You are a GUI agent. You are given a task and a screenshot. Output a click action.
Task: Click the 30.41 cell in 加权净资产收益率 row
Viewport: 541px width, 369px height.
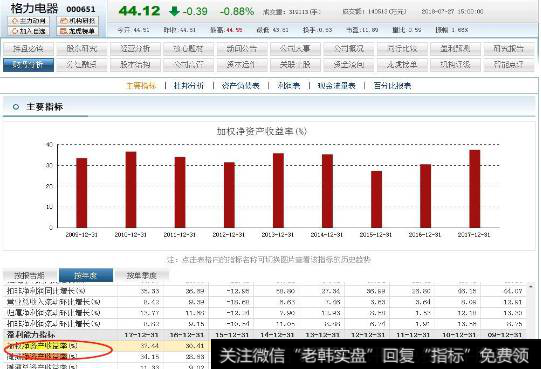(195, 346)
